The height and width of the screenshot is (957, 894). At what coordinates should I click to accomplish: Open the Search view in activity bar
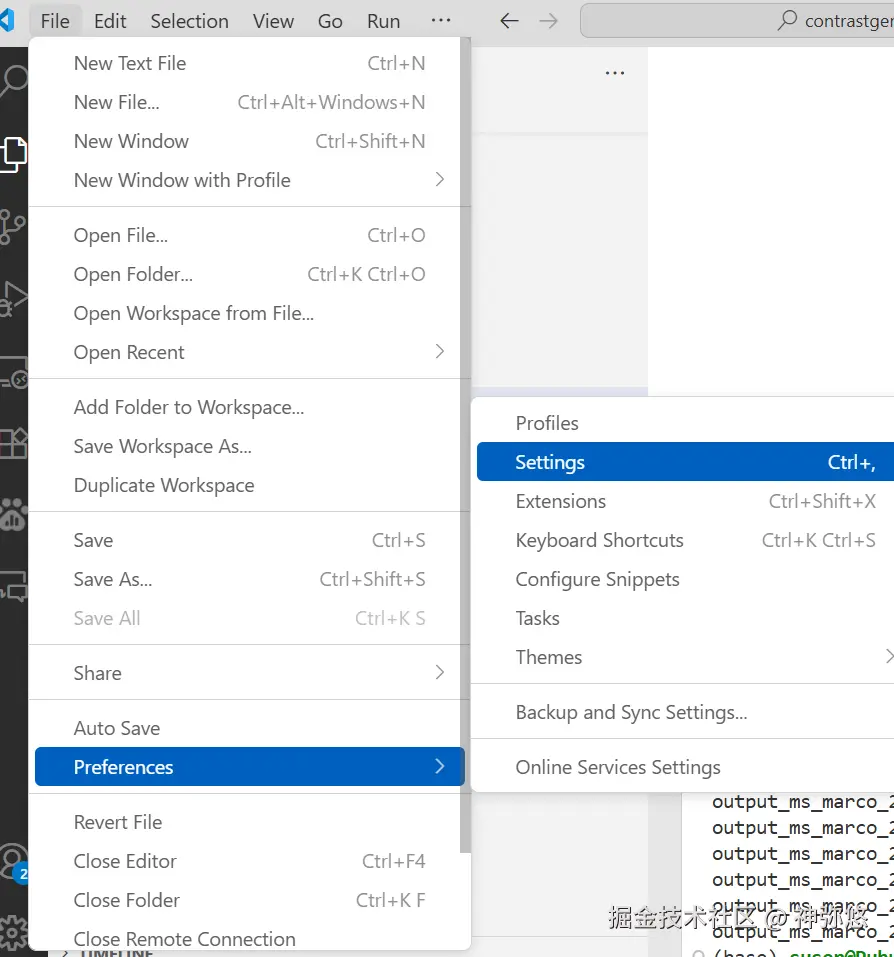(x=13, y=82)
